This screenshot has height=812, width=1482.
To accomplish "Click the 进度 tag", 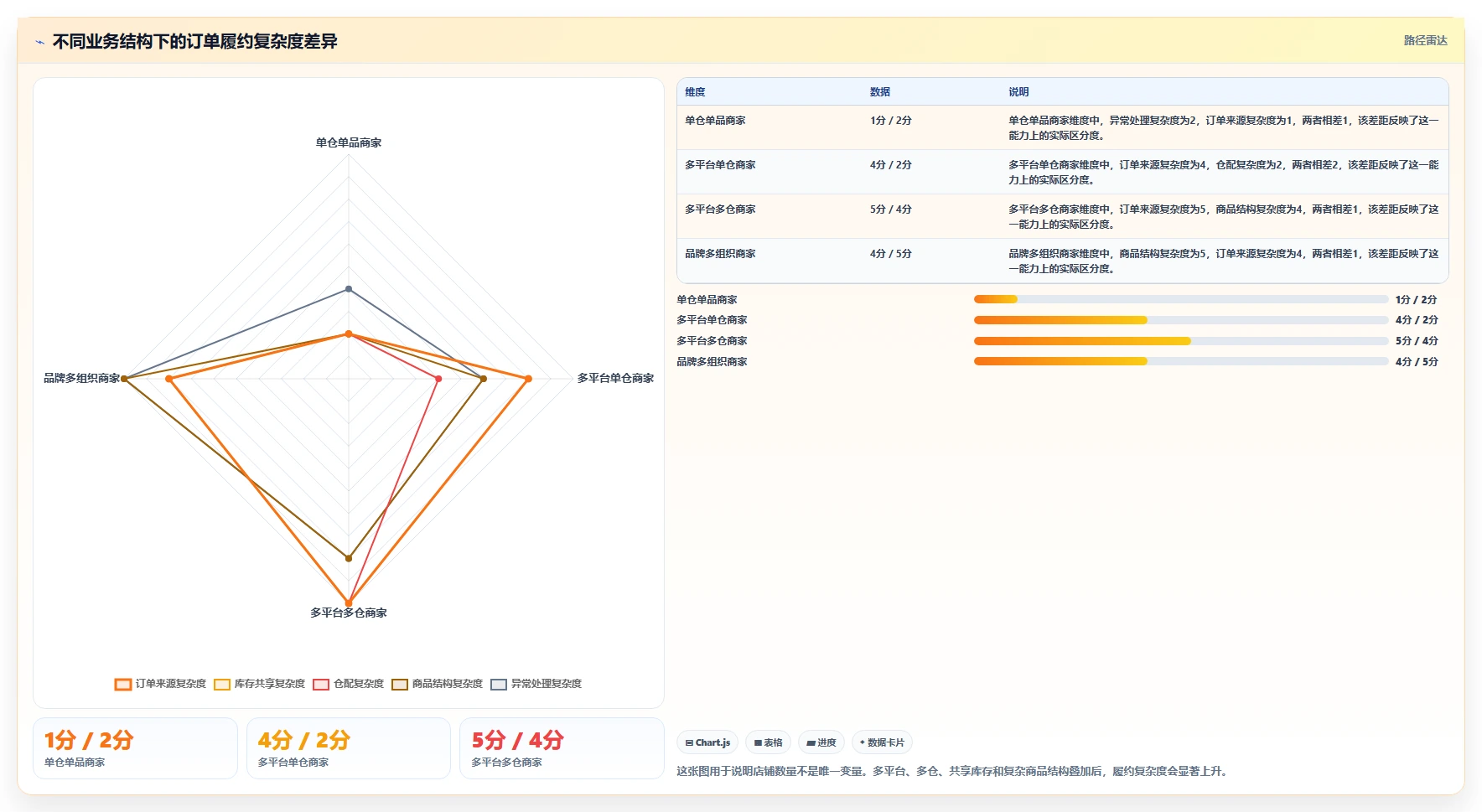I will coord(821,742).
